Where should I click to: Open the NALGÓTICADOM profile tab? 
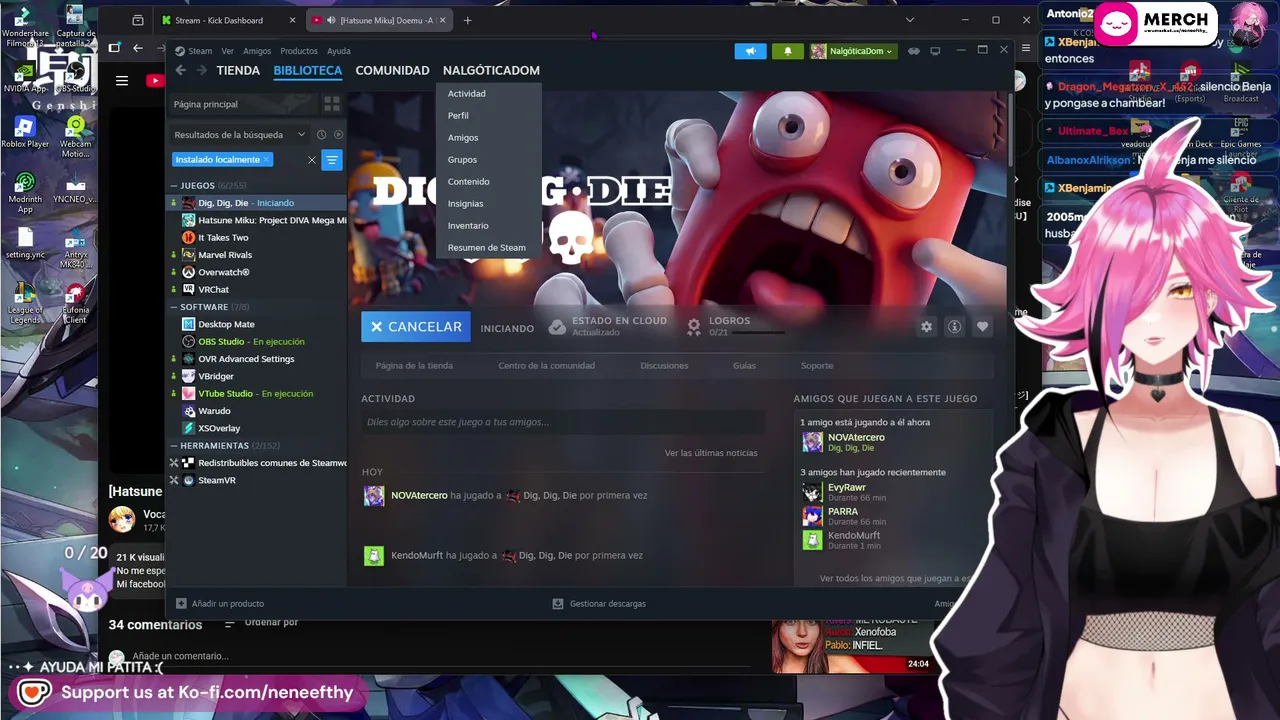[491, 70]
